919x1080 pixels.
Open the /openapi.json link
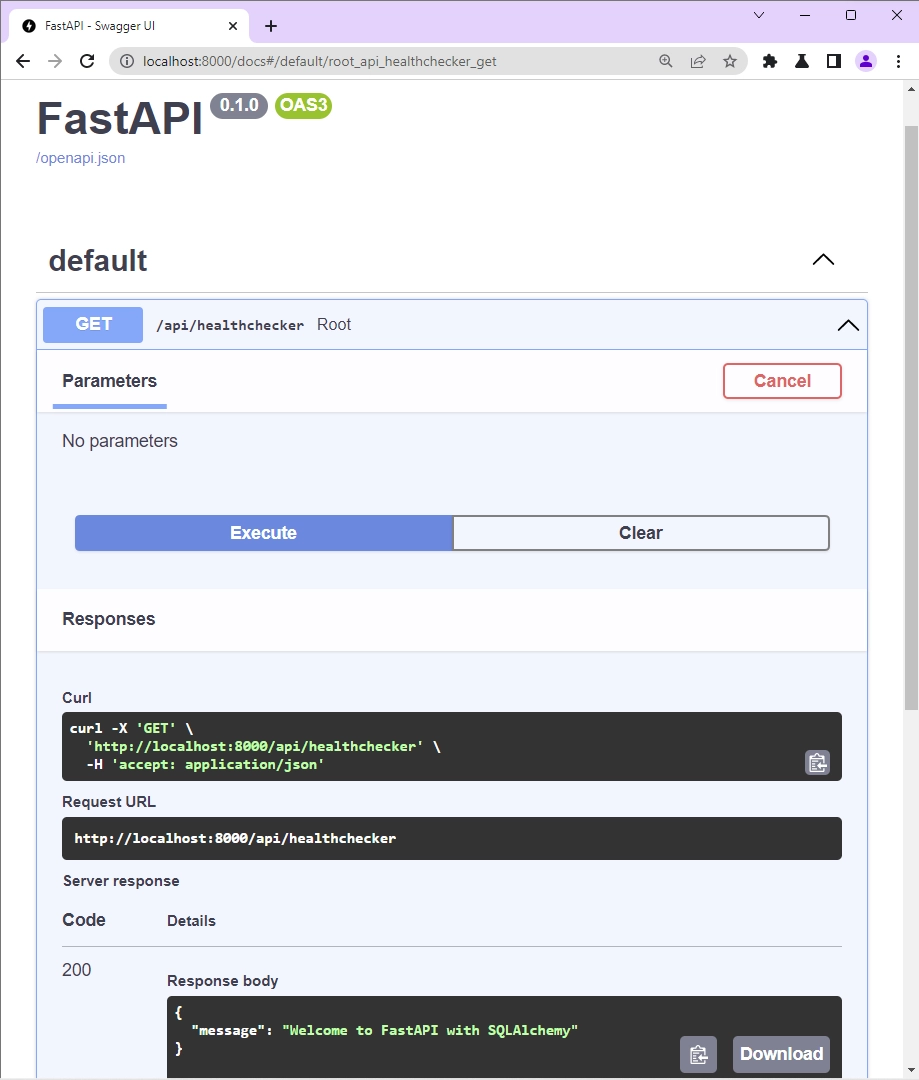pyautogui.click(x=81, y=158)
